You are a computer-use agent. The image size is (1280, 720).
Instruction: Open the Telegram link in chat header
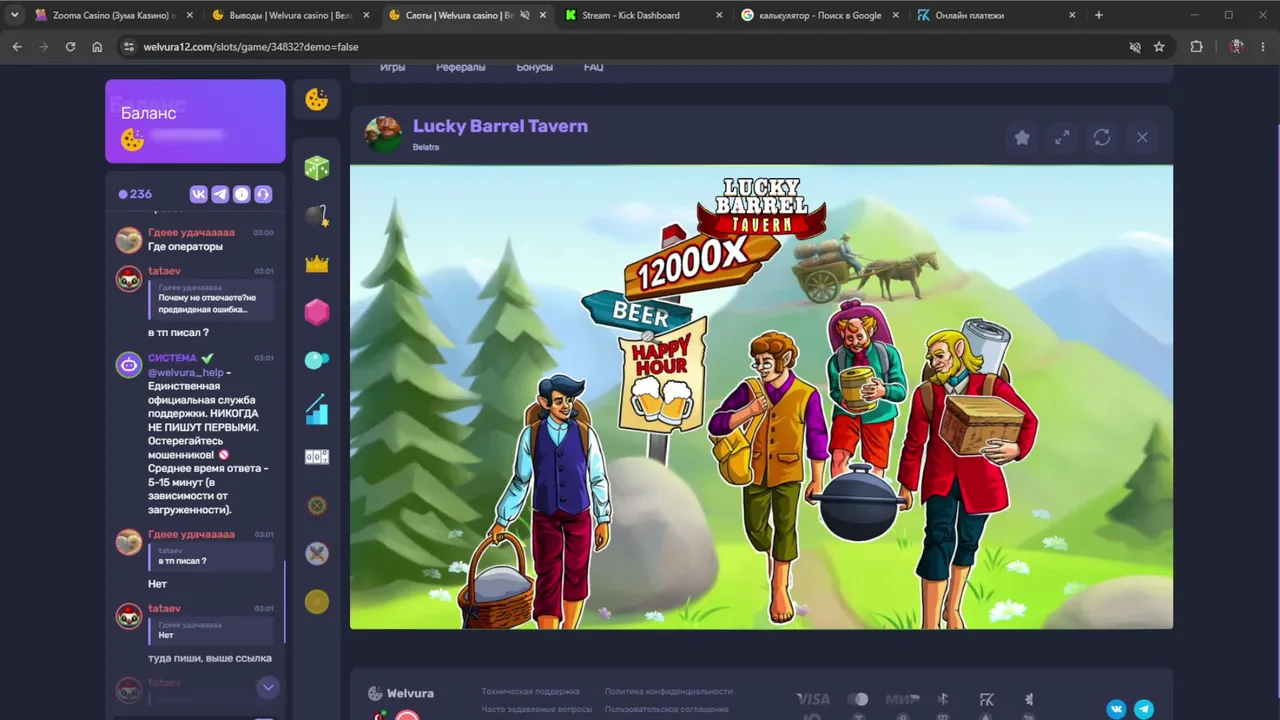pos(220,194)
